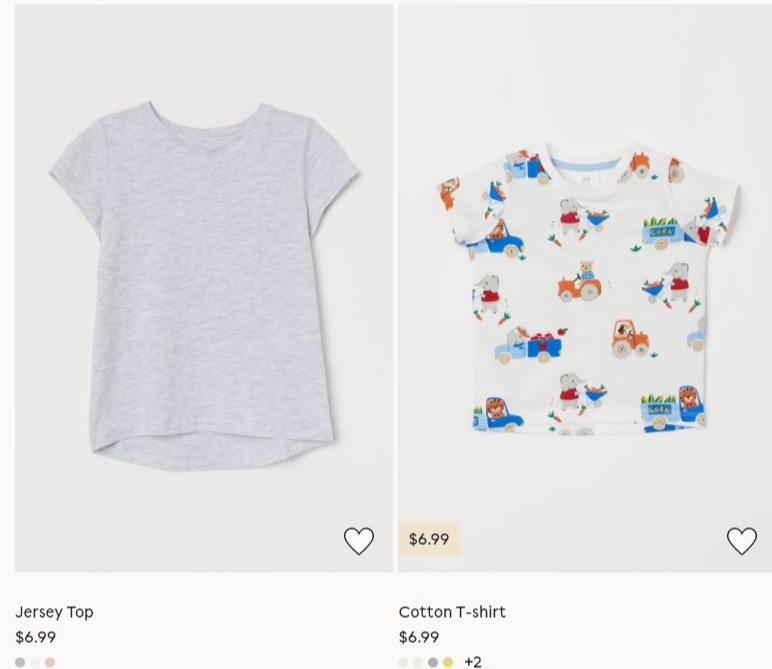
Task: Click the $6.99 price under Cotton T-shirt title
Action: [418, 637]
